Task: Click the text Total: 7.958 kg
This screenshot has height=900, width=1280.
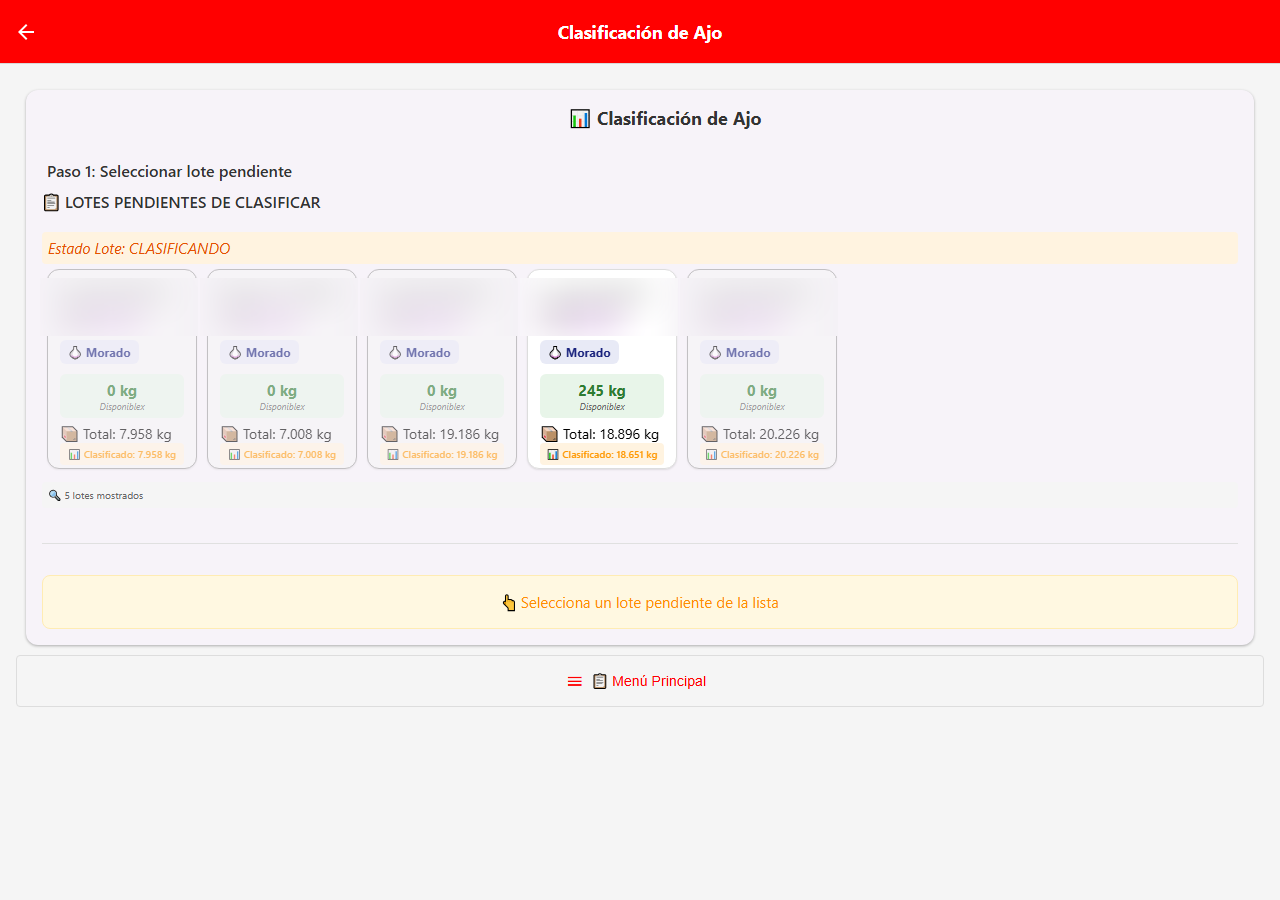Action: (127, 434)
